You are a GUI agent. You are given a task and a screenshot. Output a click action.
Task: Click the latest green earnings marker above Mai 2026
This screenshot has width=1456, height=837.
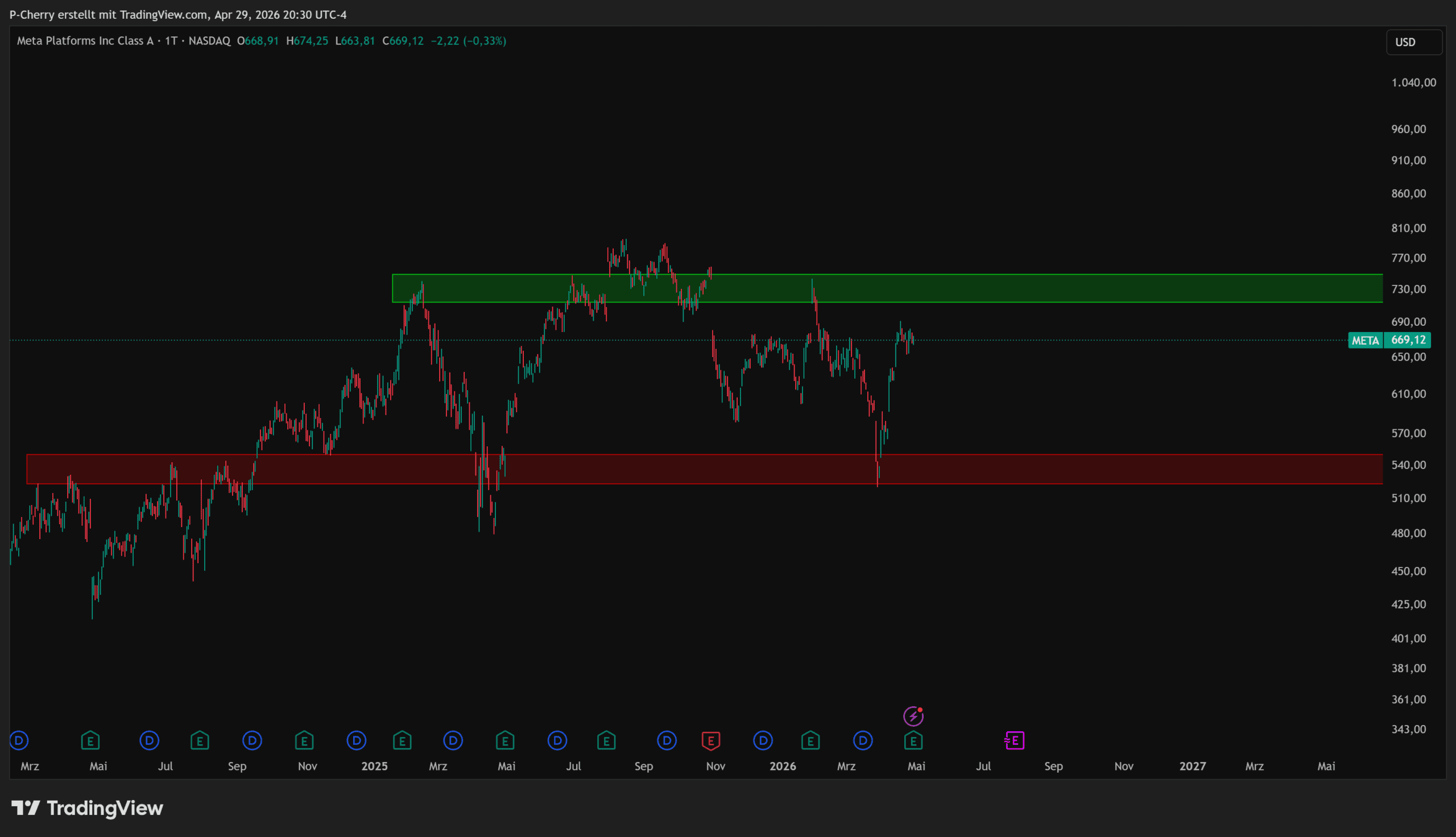tap(913, 741)
